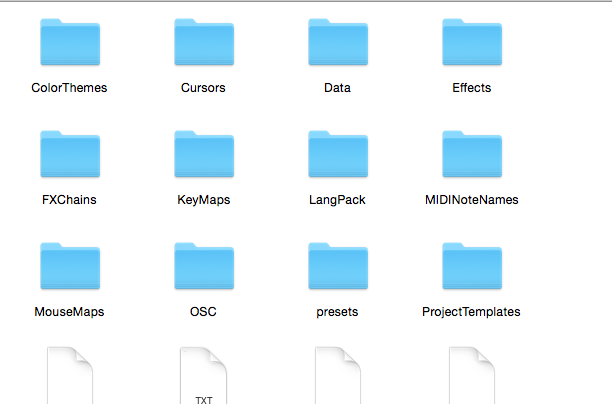
Task: Select the TXT document file icon
Action: click(x=204, y=376)
